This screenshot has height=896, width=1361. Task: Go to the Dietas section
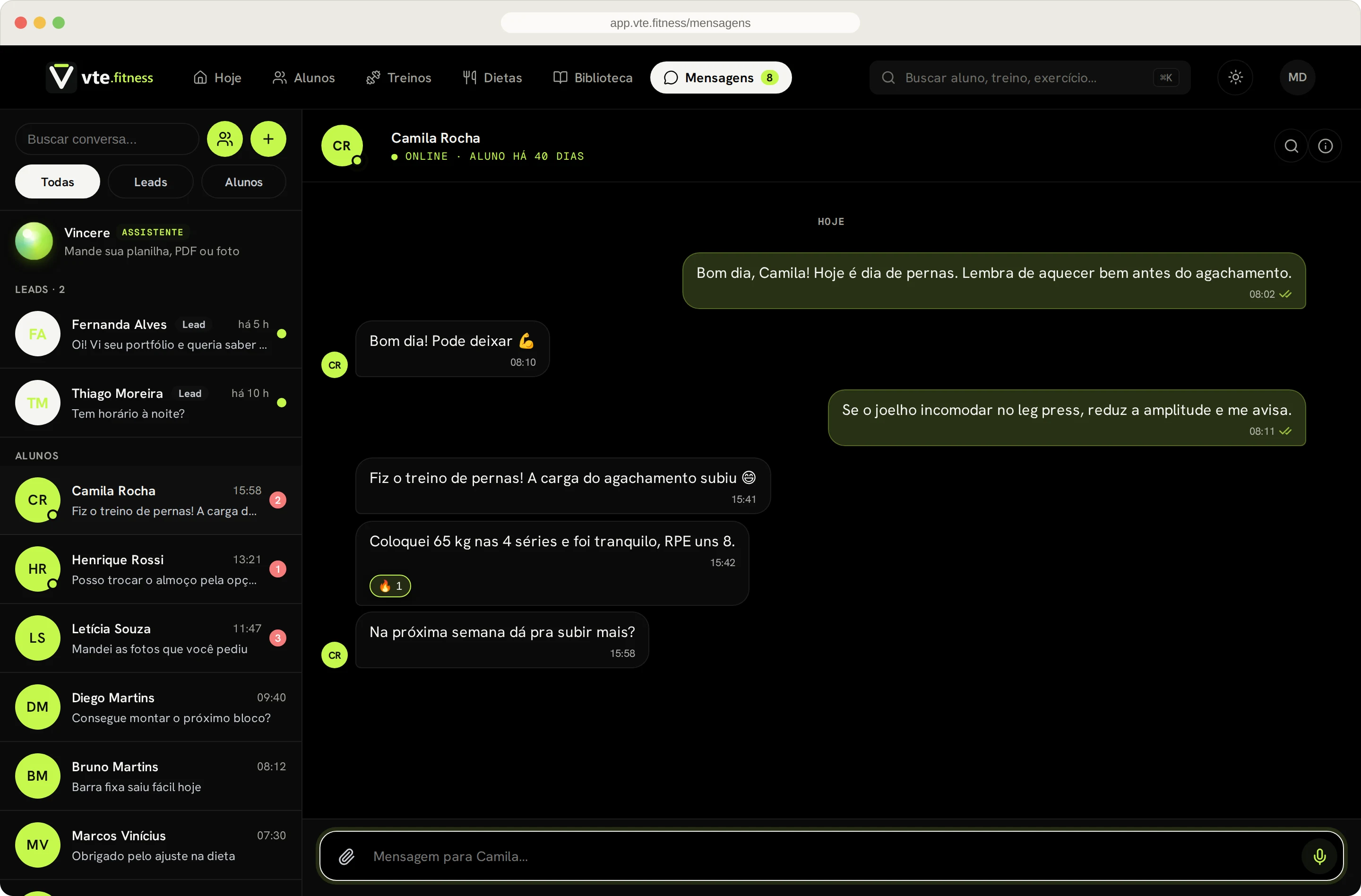click(x=492, y=77)
